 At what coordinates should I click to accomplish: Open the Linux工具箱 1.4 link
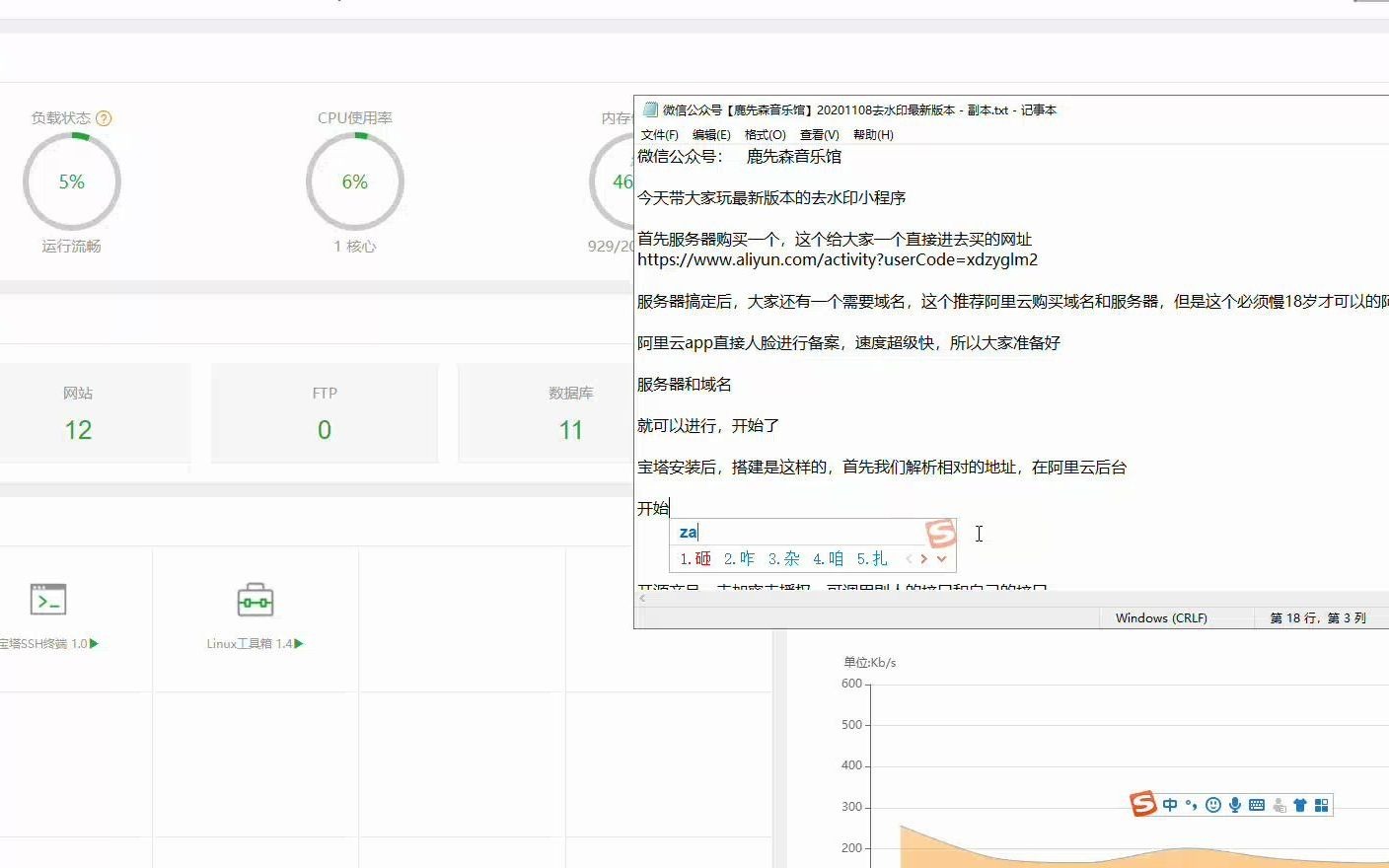pyautogui.click(x=256, y=644)
